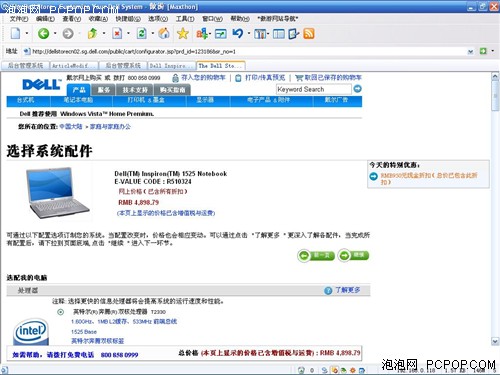
Task: Open Favorites with the yellow star icon
Action: (183, 33)
